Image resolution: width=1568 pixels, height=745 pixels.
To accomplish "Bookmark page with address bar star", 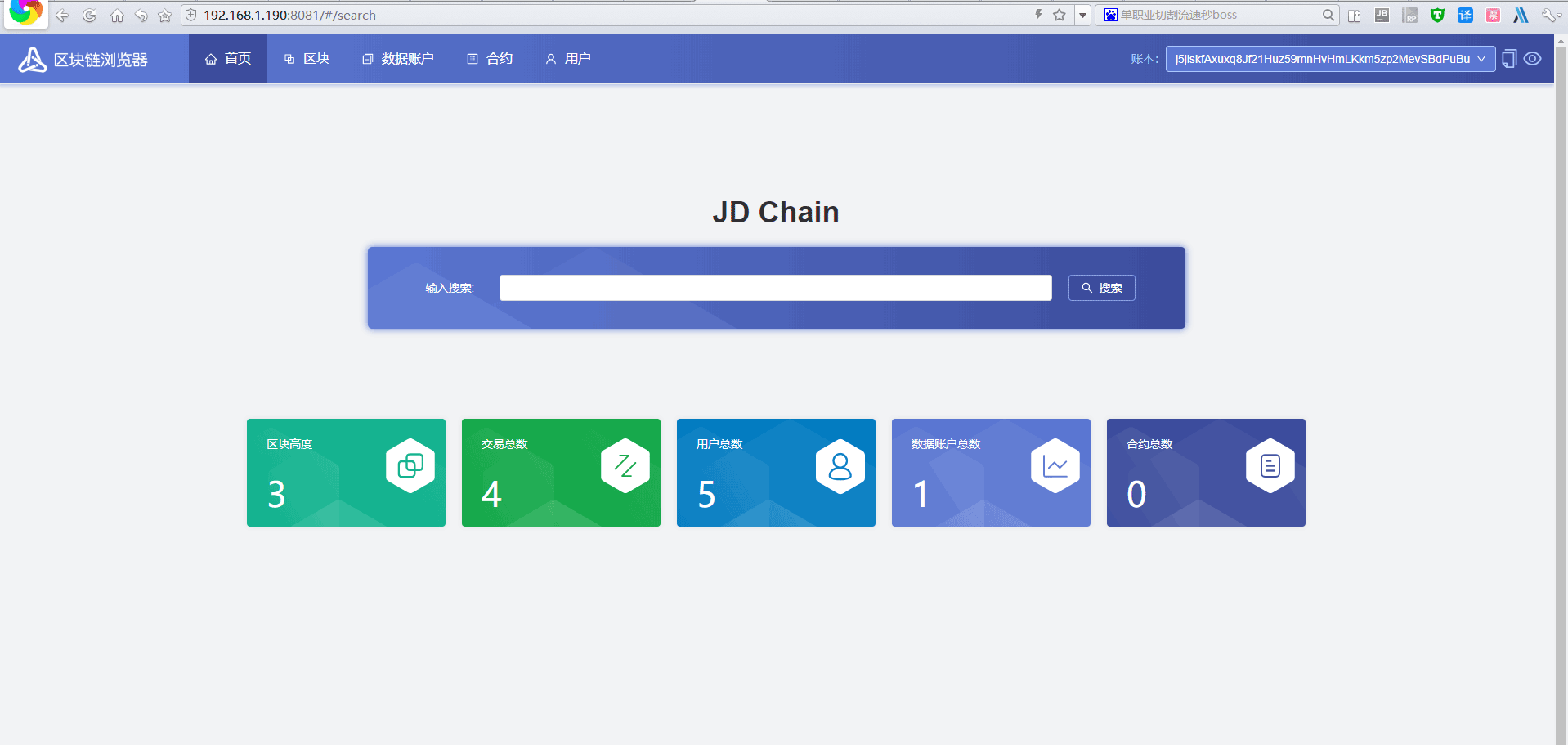I will pos(1060,15).
